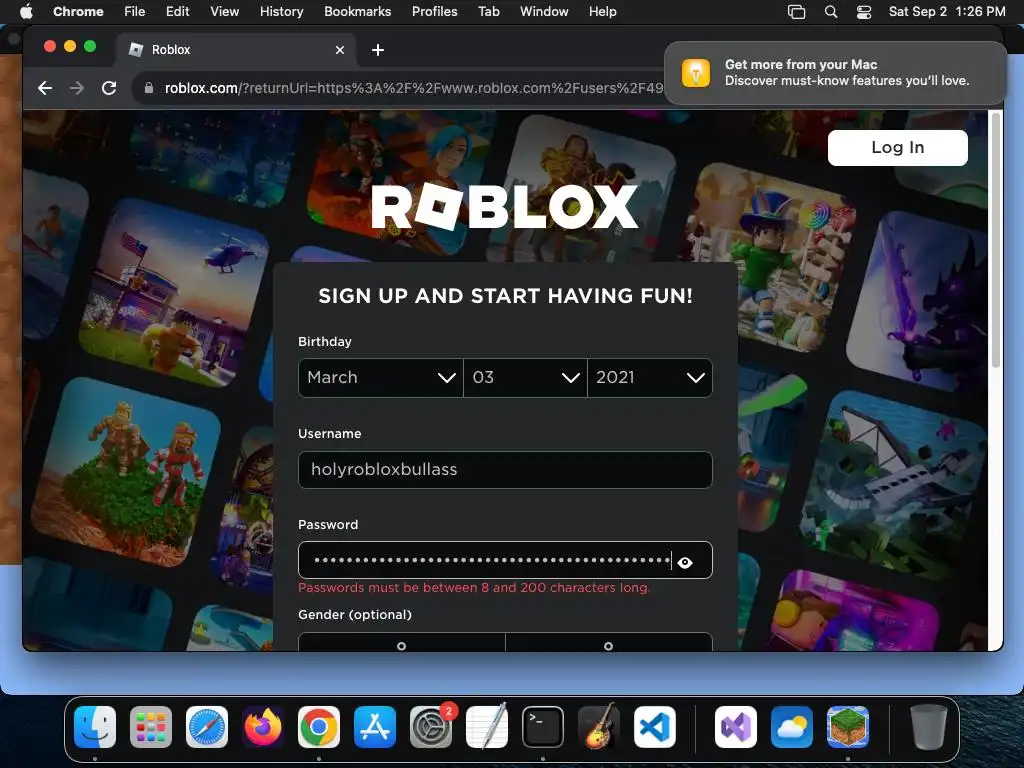The height and width of the screenshot is (768, 1024).
Task: Click the lightbulb tips notification icon
Action: pyautogui.click(x=696, y=72)
